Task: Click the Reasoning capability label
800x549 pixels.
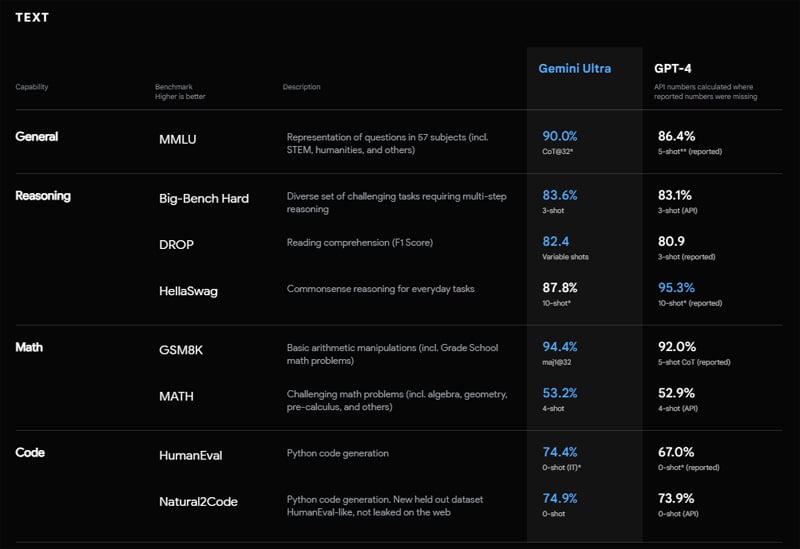Action: click(x=43, y=195)
